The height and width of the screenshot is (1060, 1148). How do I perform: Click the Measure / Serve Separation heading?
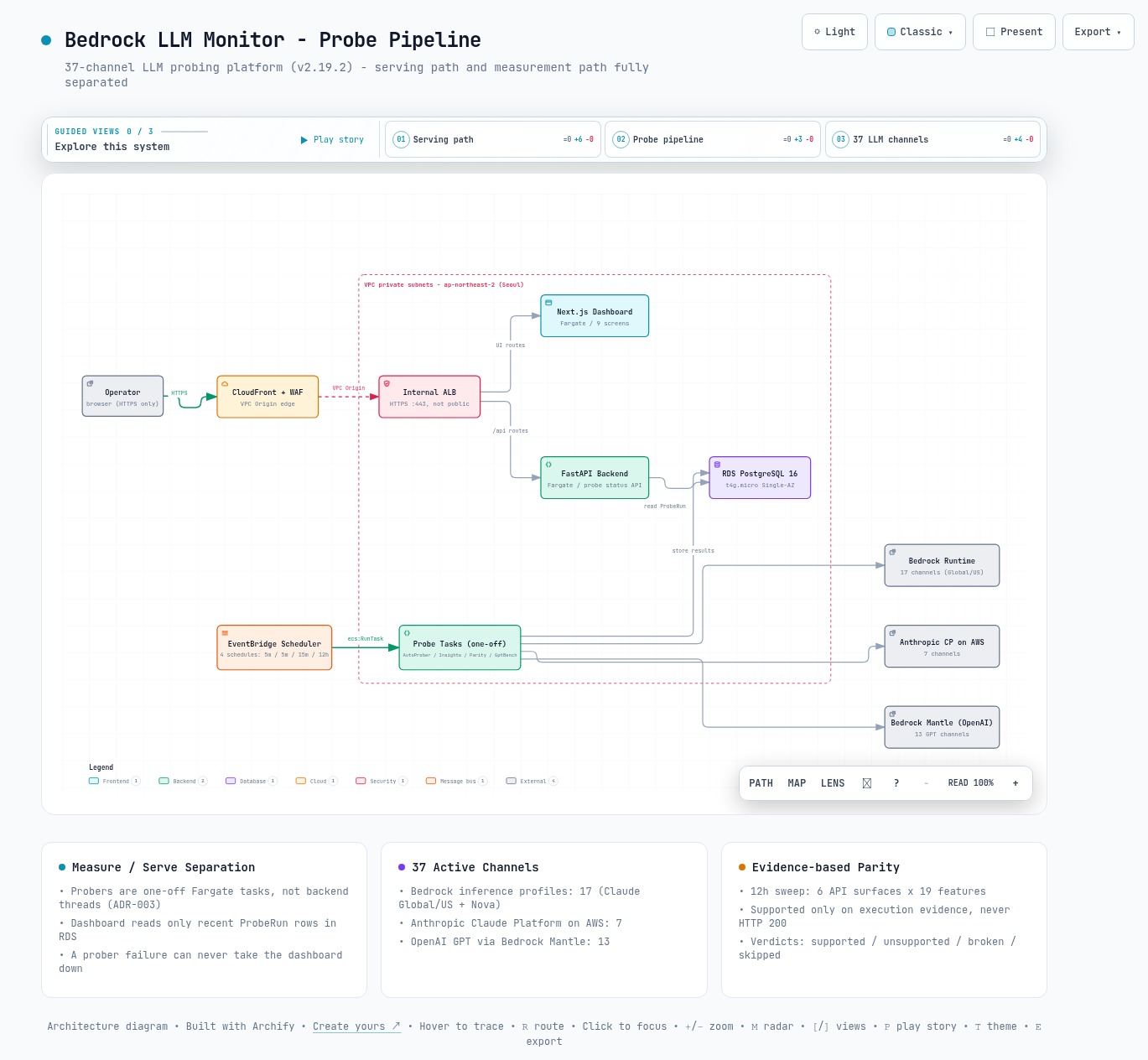tap(164, 867)
